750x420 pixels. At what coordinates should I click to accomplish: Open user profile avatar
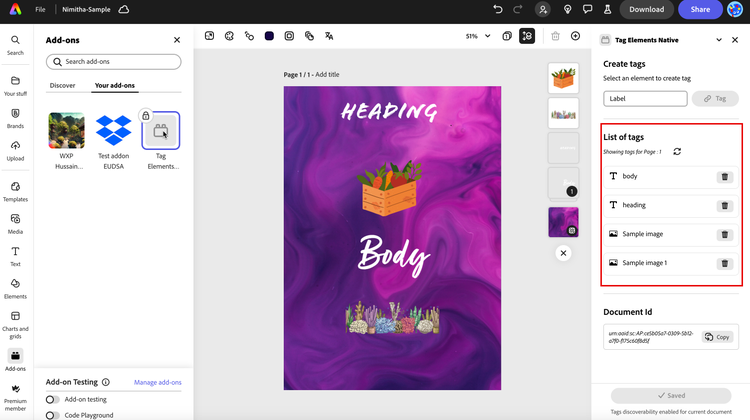(x=735, y=9)
